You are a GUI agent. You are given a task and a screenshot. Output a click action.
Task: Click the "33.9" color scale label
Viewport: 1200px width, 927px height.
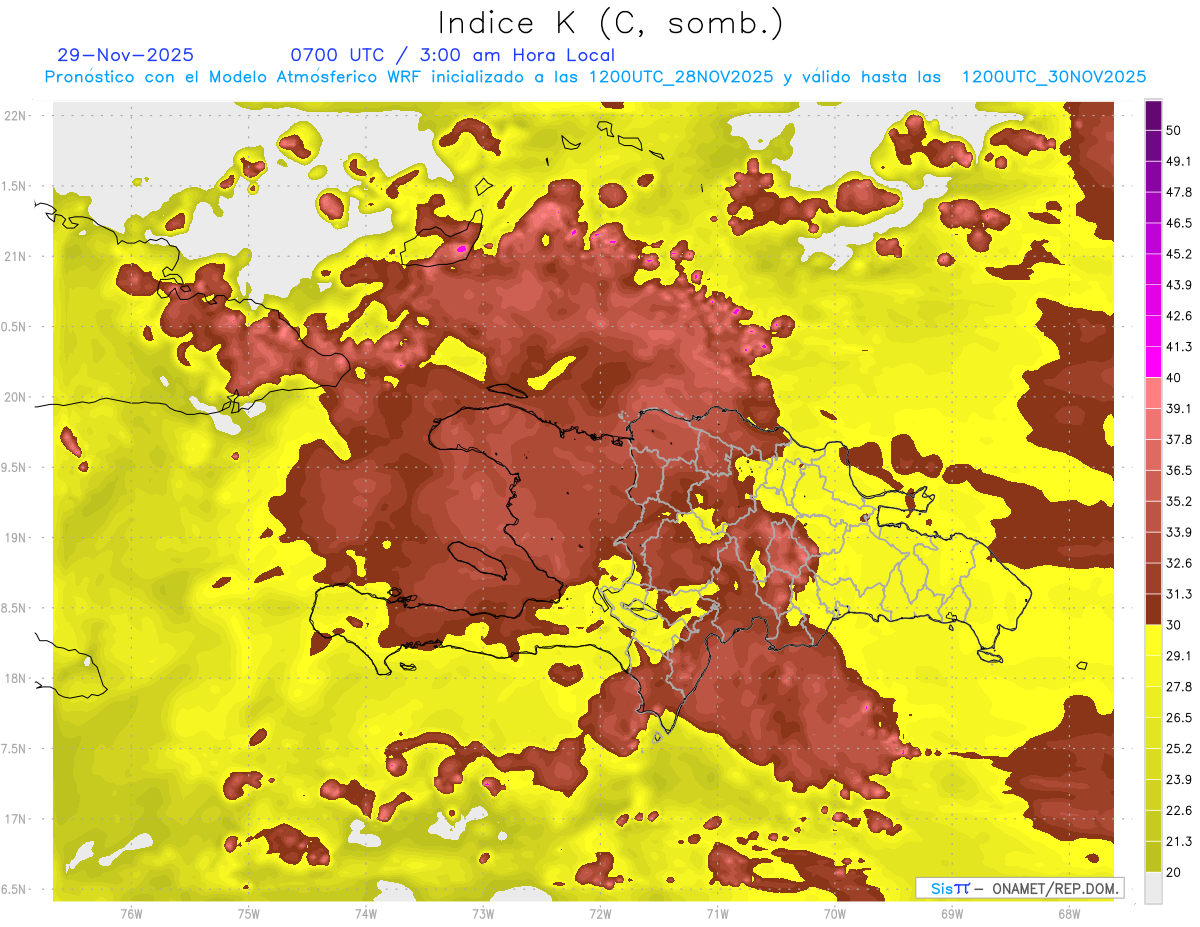coord(1178,532)
